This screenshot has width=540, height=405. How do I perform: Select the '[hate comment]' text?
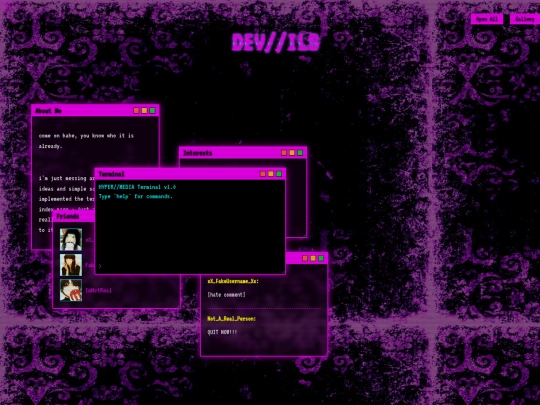226,295
